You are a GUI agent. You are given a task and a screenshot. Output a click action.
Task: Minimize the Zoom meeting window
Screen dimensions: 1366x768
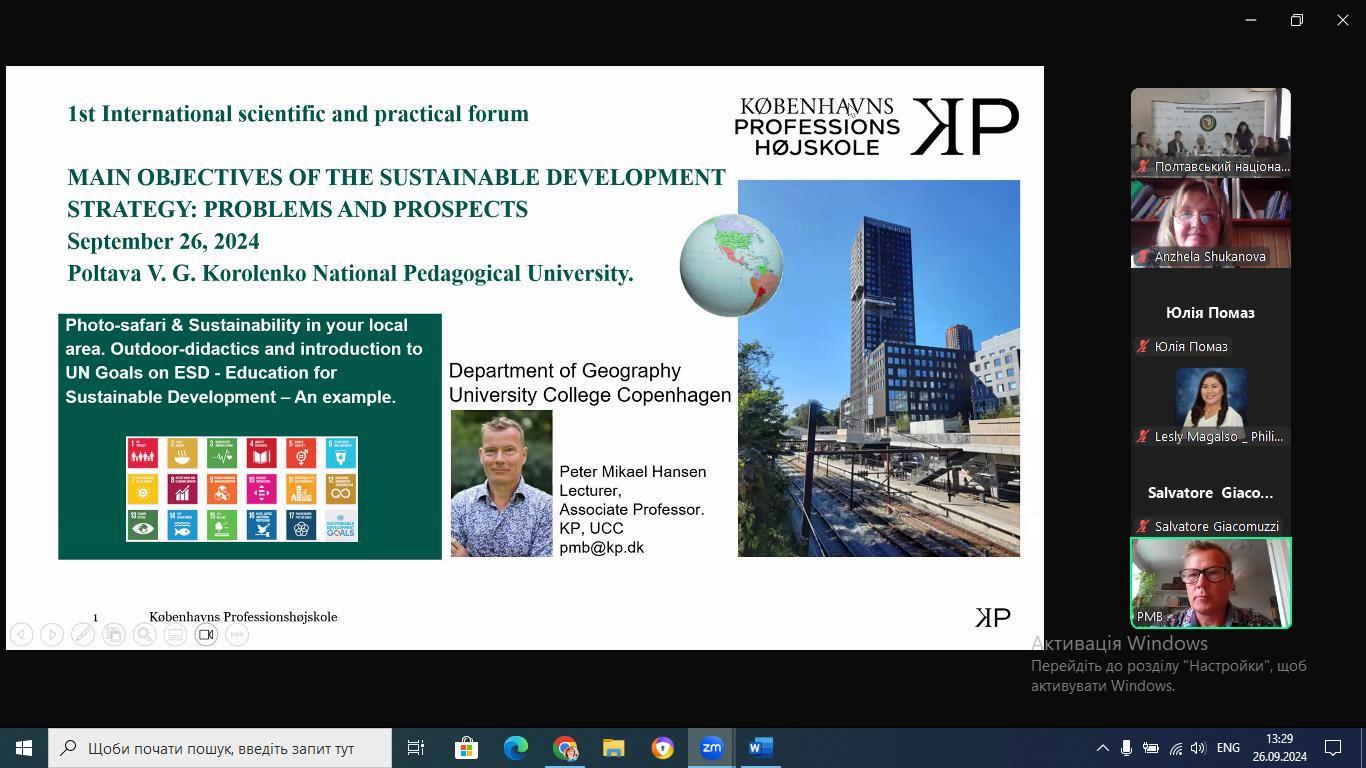click(1251, 20)
